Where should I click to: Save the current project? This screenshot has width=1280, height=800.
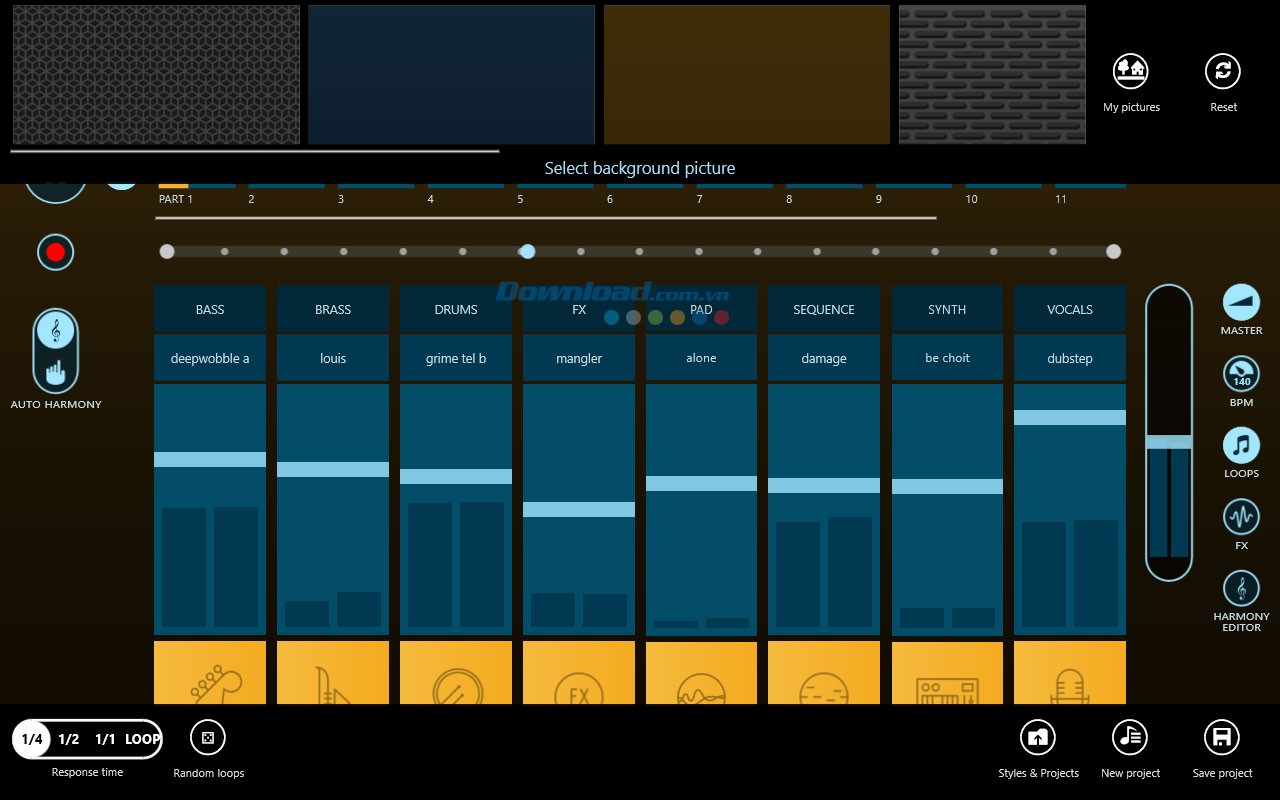(1221, 738)
